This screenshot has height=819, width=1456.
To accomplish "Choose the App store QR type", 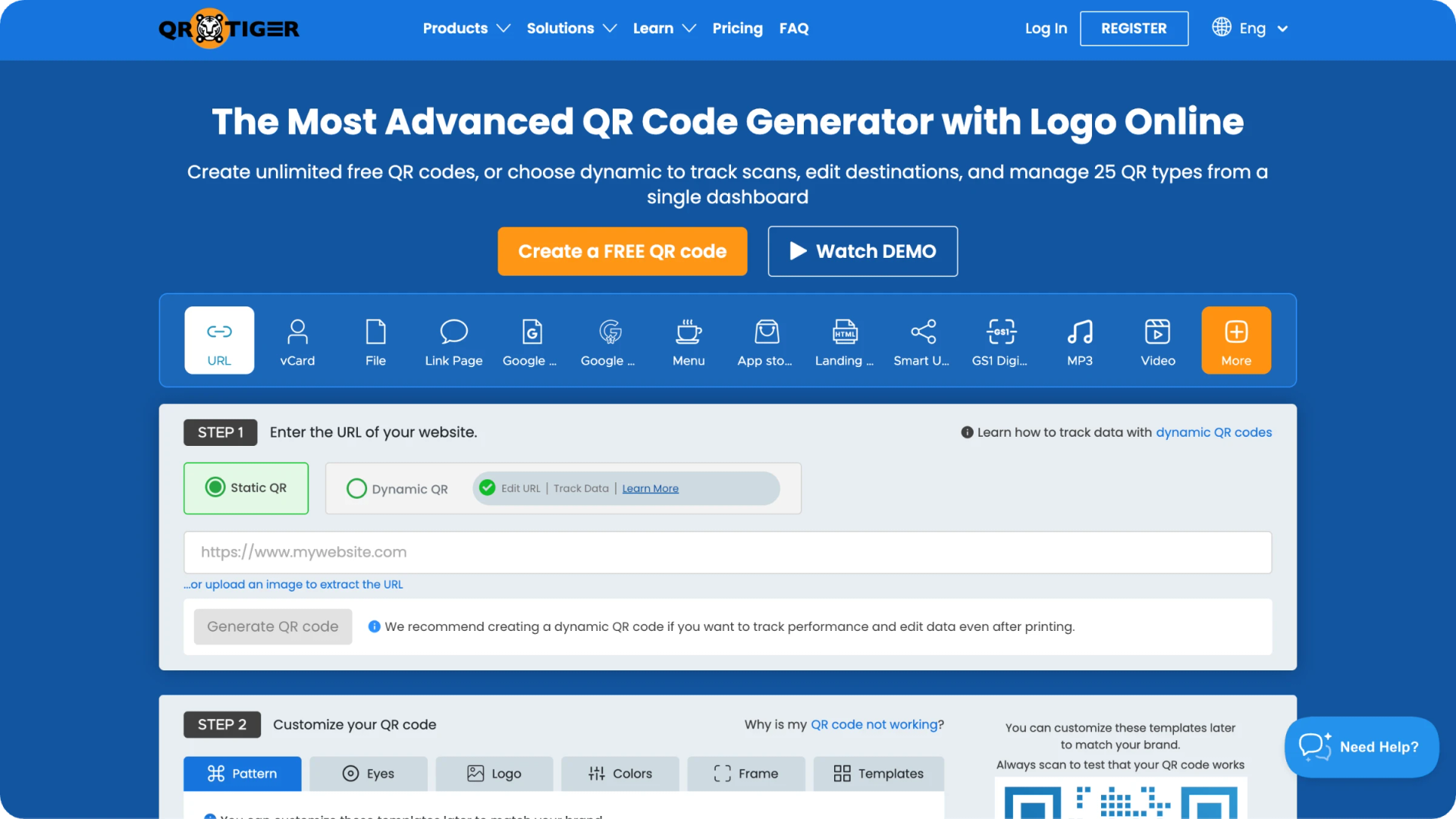I will [x=767, y=340].
